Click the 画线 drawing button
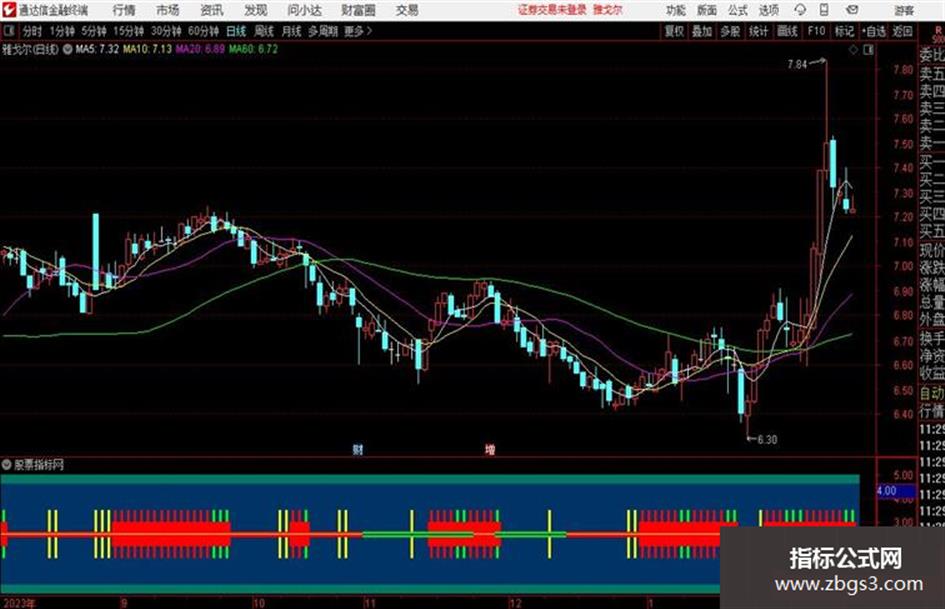945x609 pixels. (x=787, y=31)
